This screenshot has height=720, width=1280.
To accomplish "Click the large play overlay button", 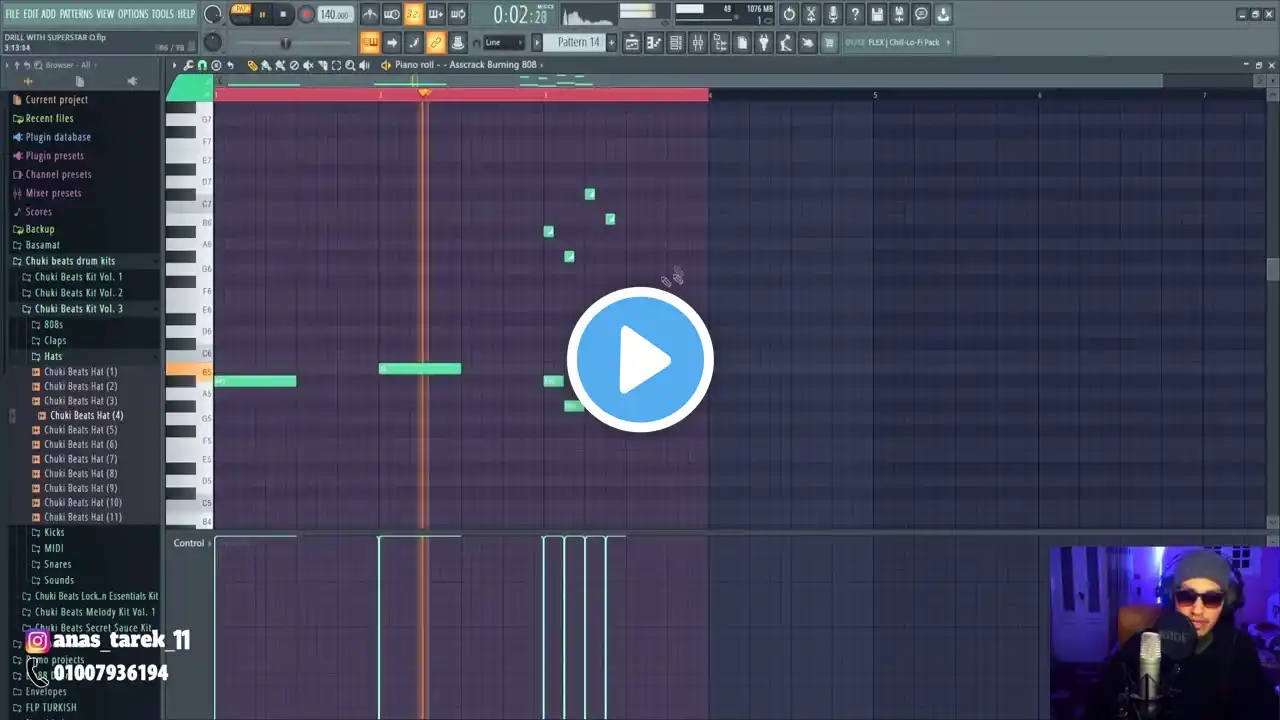I will tap(640, 359).
